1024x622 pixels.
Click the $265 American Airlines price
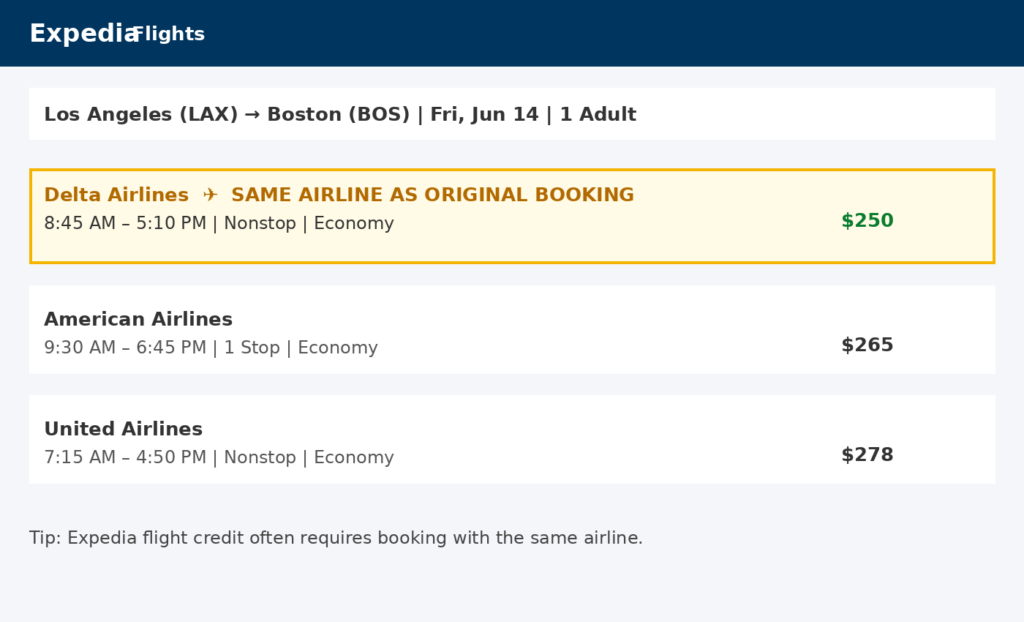[867, 344]
